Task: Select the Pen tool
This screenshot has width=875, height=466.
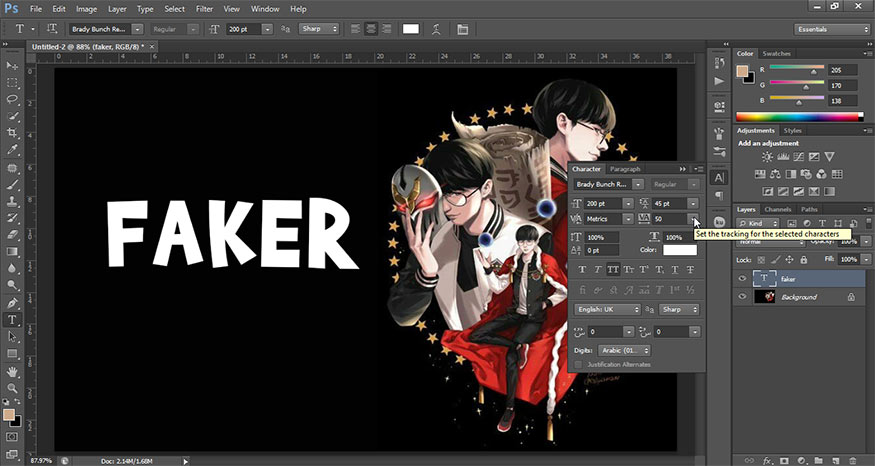Action: [12, 303]
